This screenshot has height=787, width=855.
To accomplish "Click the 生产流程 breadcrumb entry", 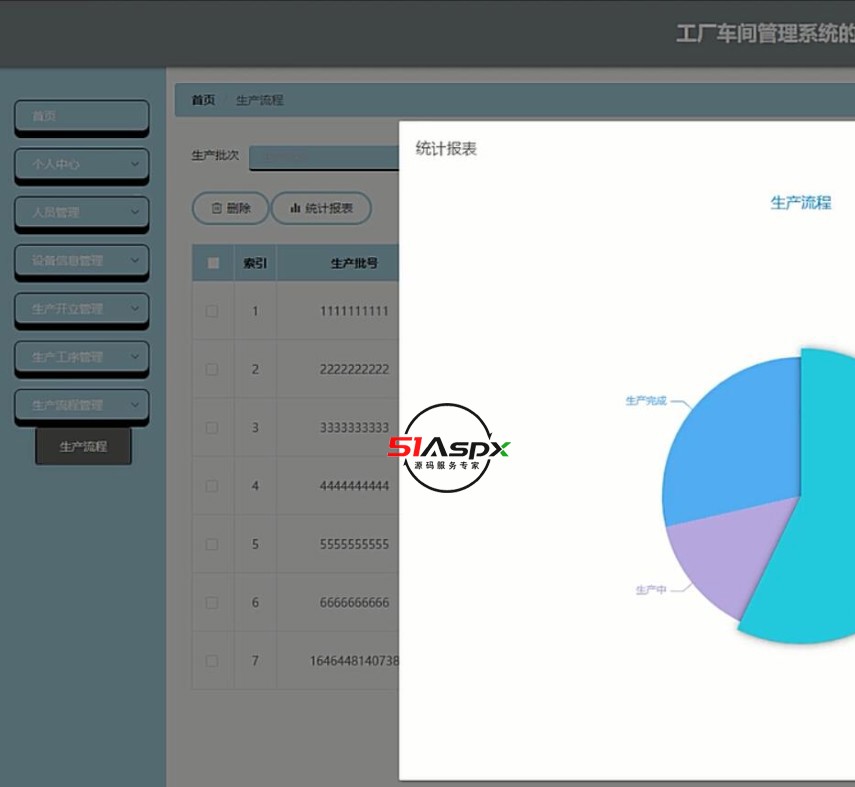I will pos(260,100).
